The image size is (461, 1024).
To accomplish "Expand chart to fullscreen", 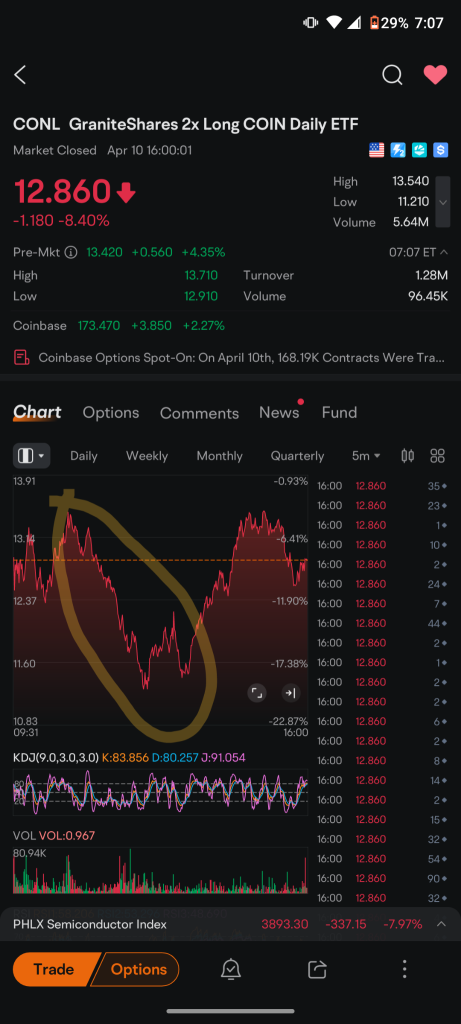I will pos(257,693).
